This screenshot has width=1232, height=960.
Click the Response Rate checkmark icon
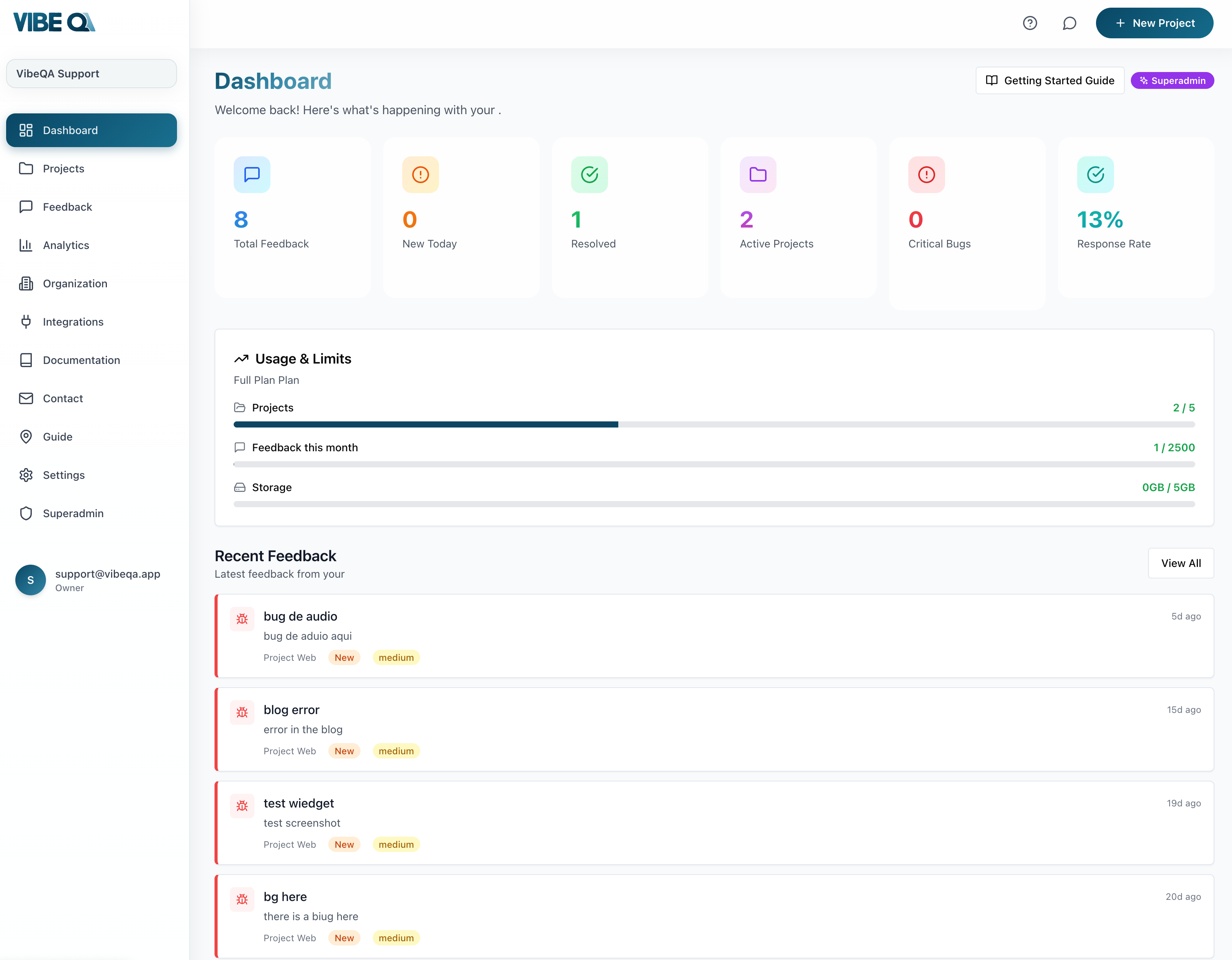[1095, 174]
